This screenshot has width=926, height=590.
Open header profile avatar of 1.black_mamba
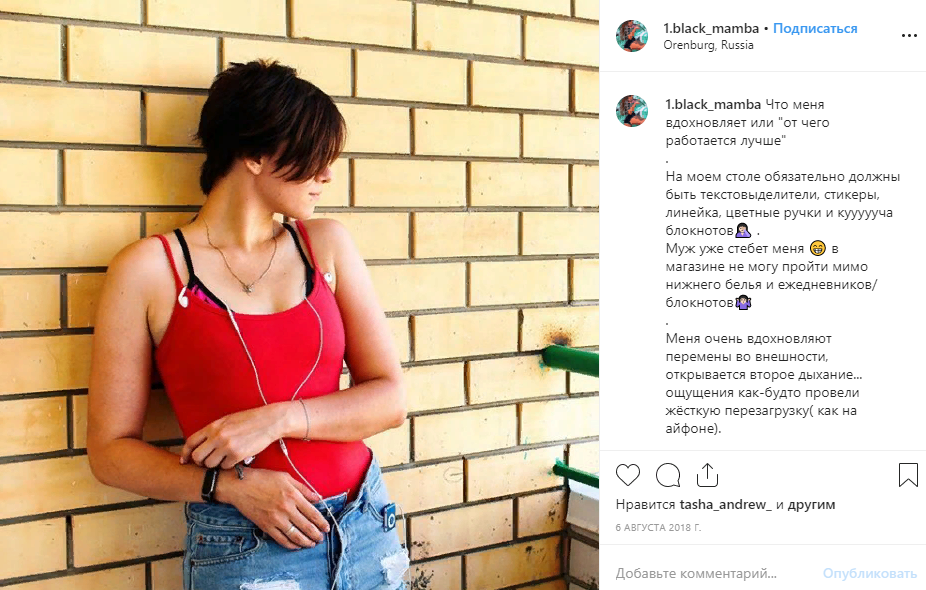[x=632, y=35]
